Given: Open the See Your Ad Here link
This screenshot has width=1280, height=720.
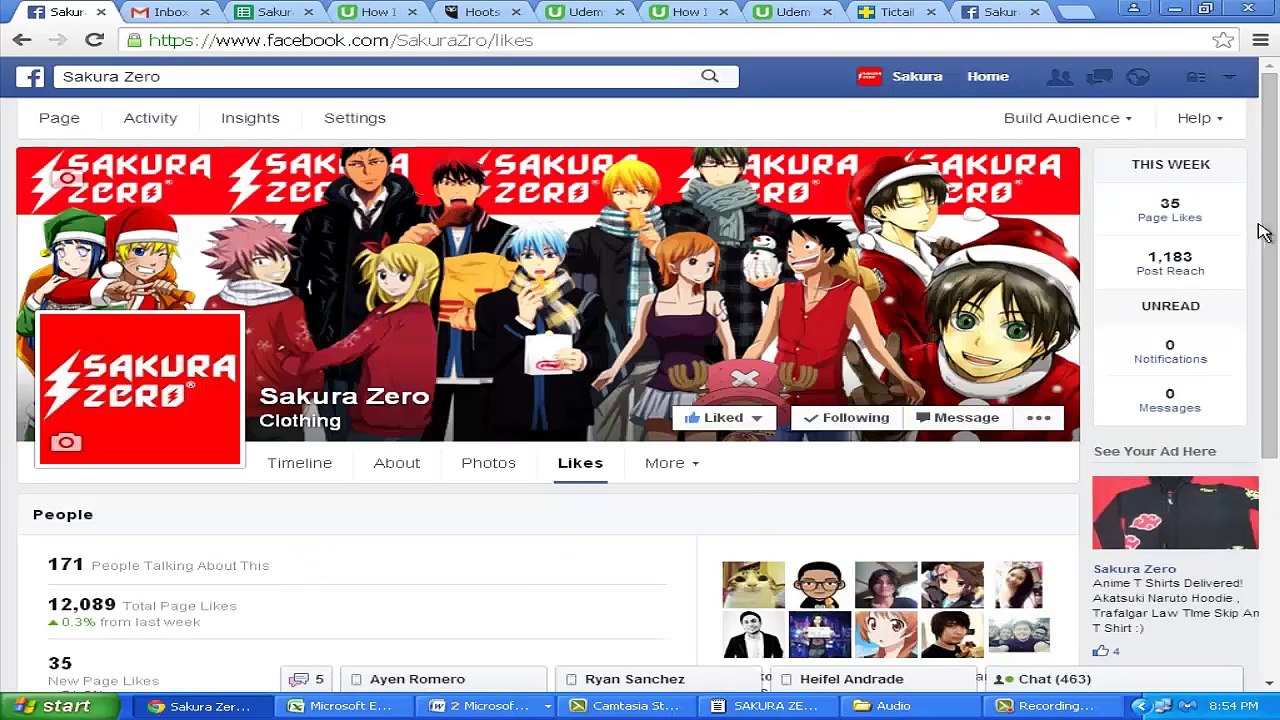Looking at the screenshot, I should click(x=1155, y=451).
